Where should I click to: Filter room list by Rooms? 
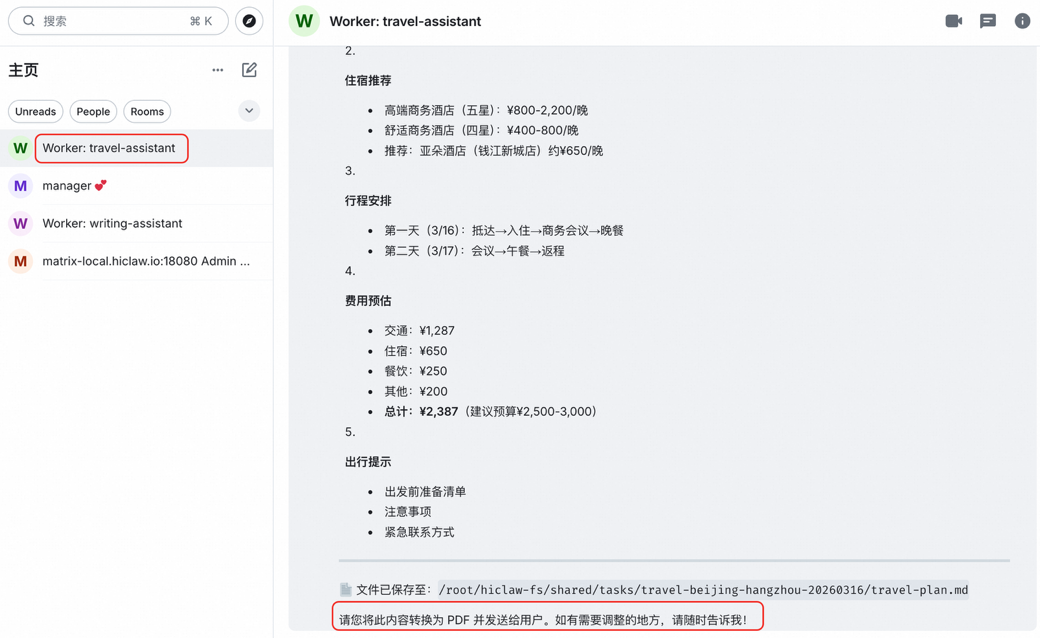[147, 111]
